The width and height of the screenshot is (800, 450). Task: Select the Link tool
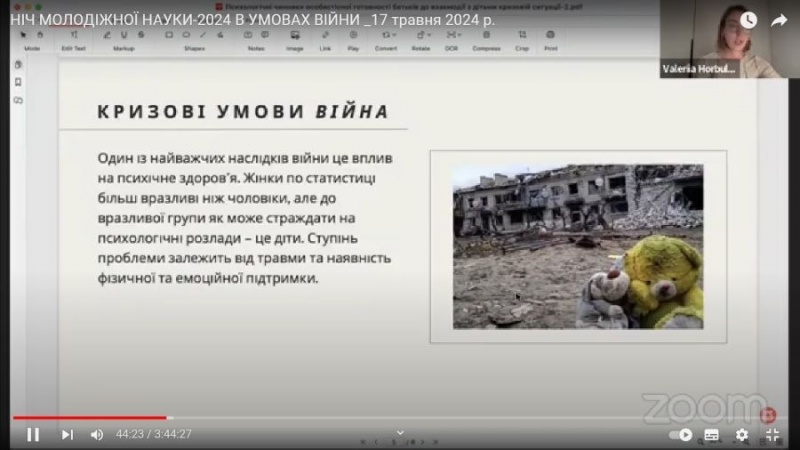[x=325, y=37]
